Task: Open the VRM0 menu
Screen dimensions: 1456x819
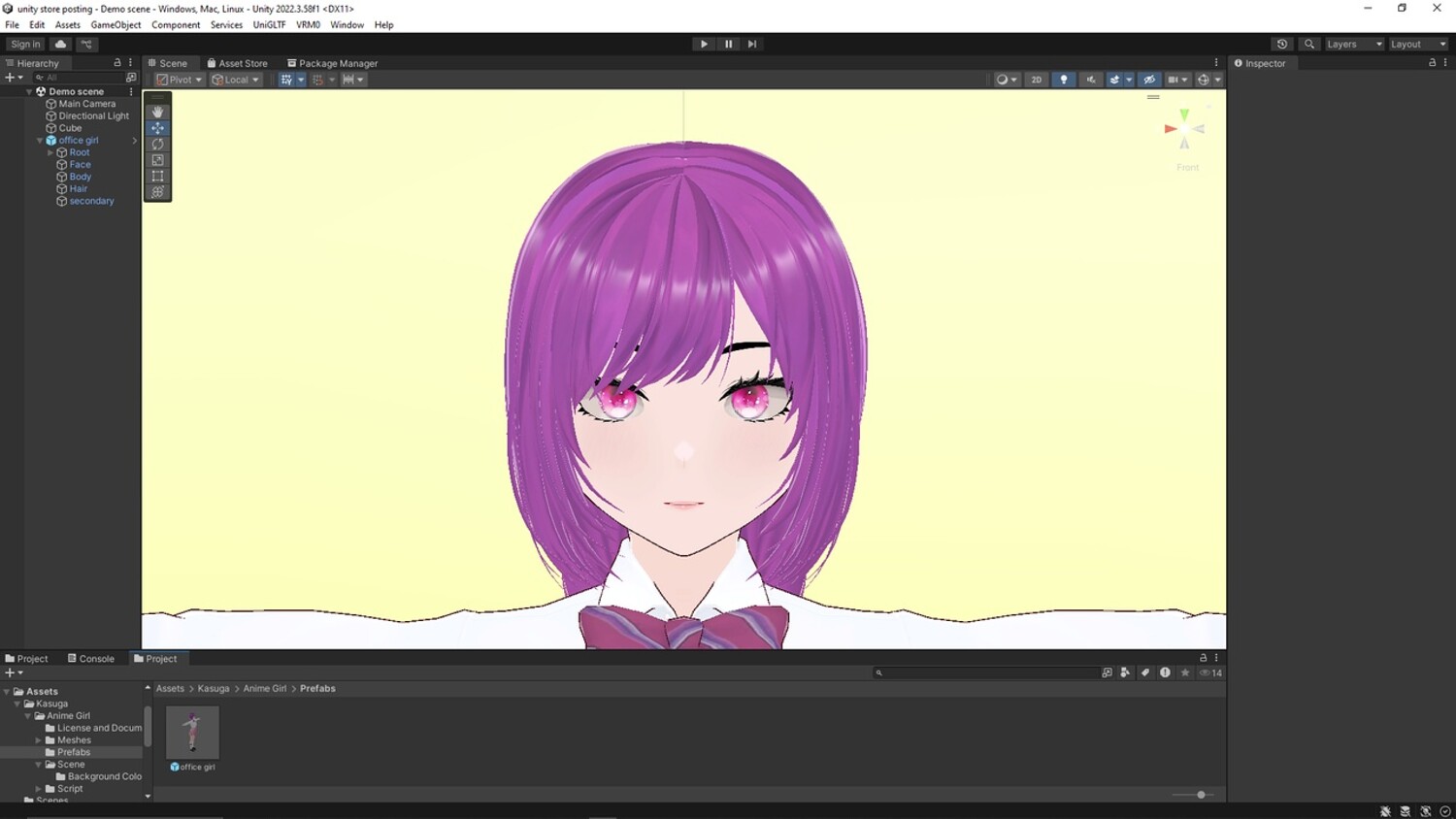Action: 308,24
